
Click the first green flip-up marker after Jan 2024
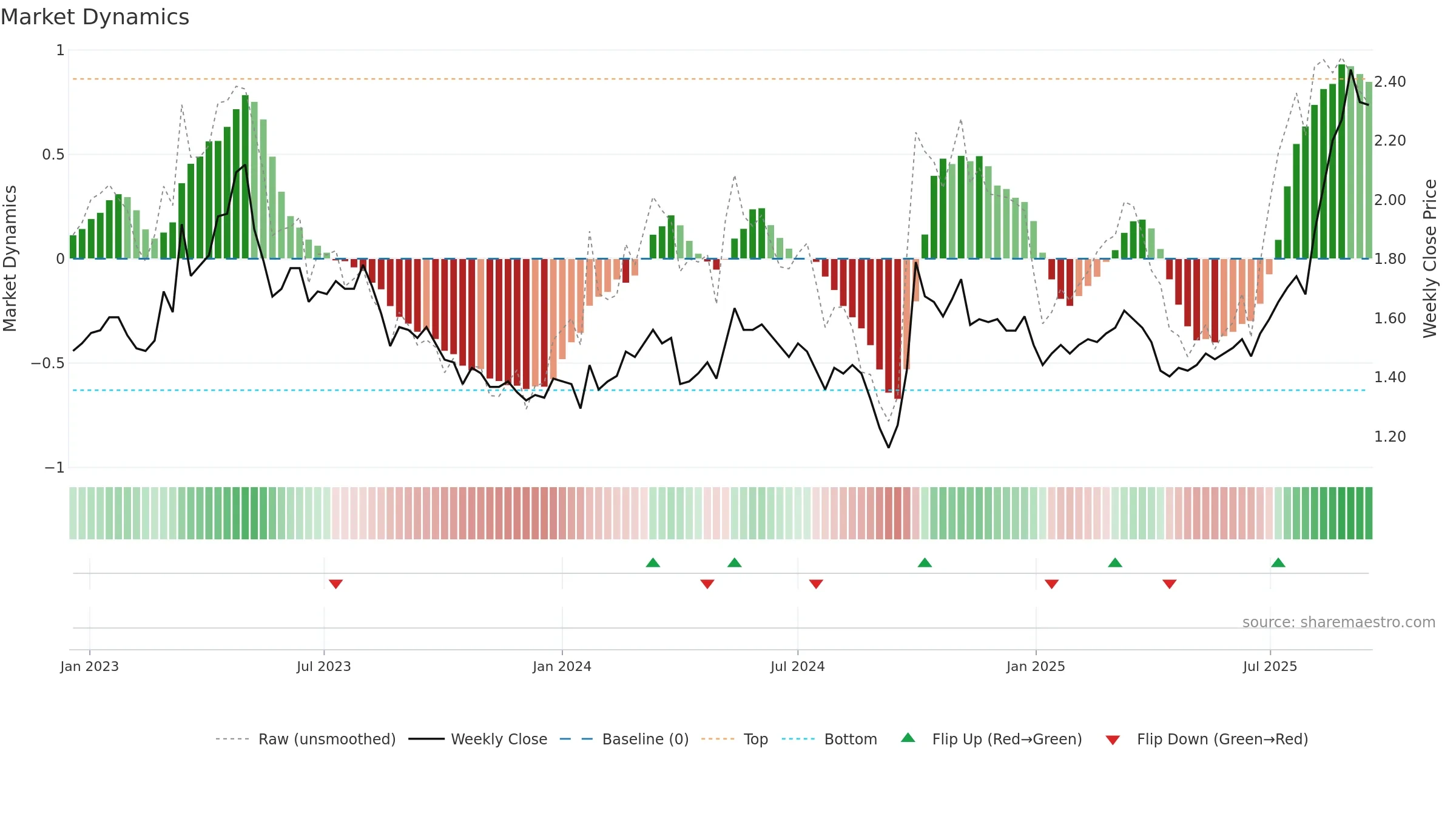pos(653,562)
